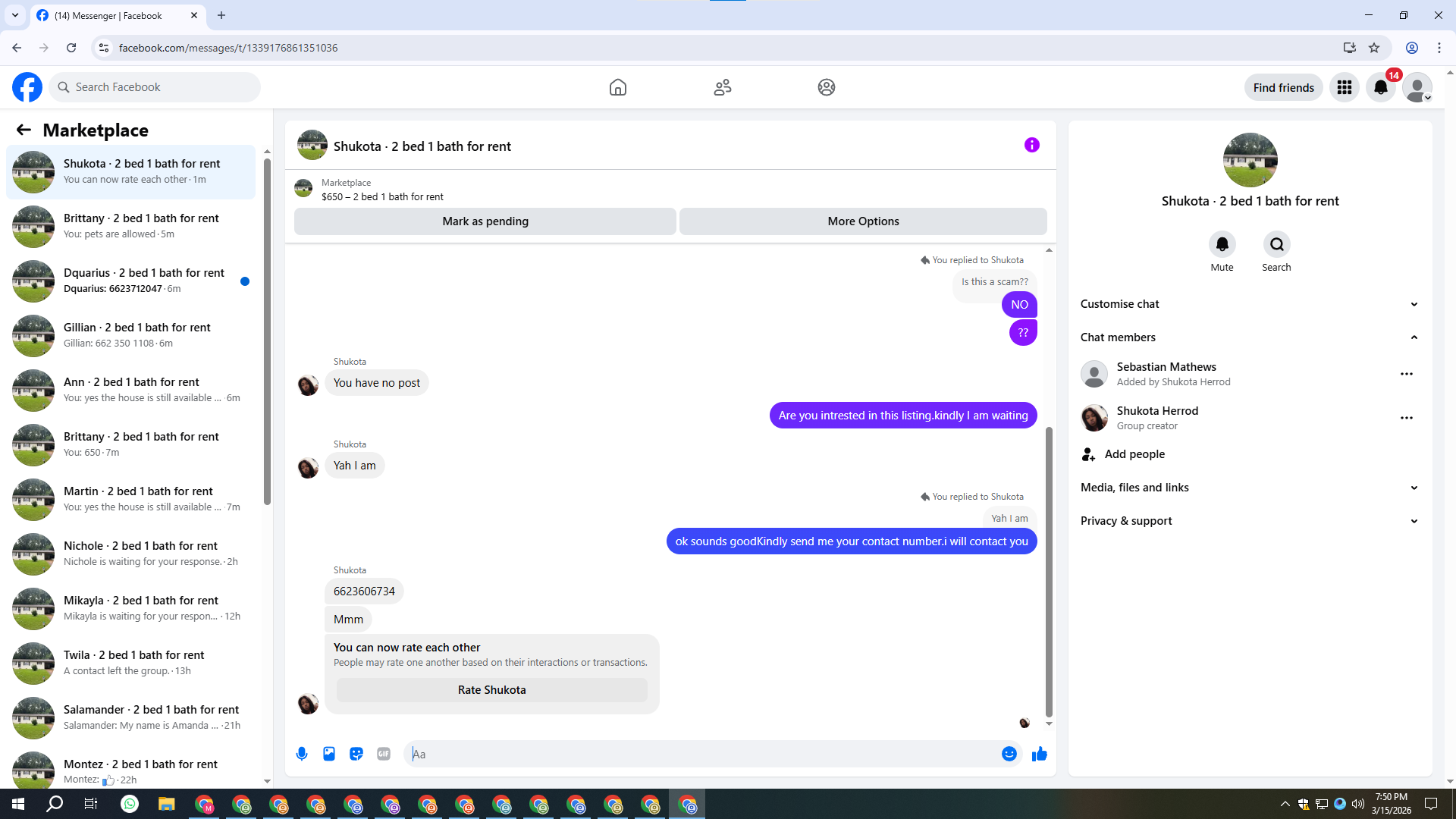Viewport: 1456px width, 819px height.
Task: Open the browser tab search dropdown arrow
Action: point(15,15)
